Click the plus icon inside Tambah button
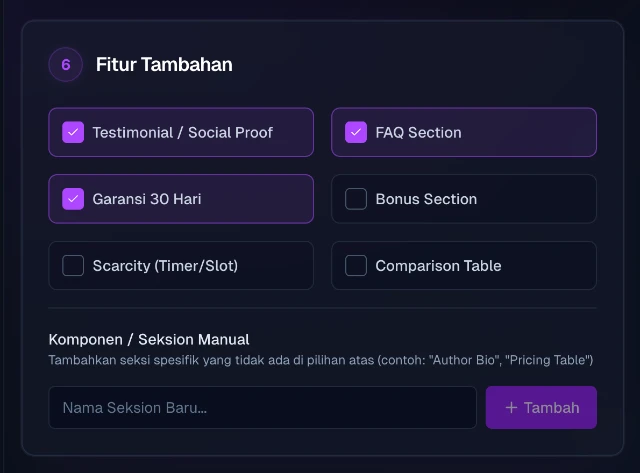 click(x=512, y=408)
